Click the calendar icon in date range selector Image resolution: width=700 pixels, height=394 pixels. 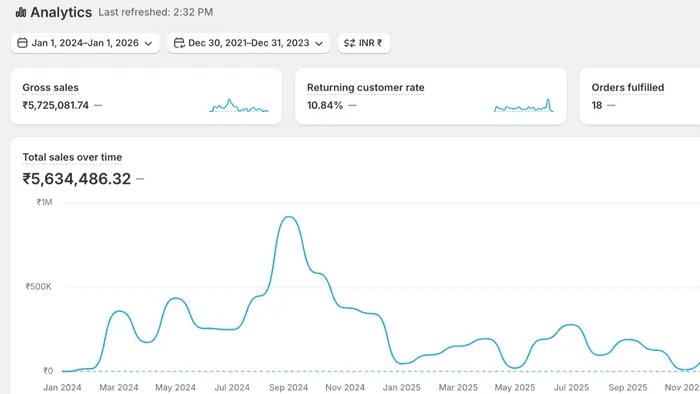[22, 43]
